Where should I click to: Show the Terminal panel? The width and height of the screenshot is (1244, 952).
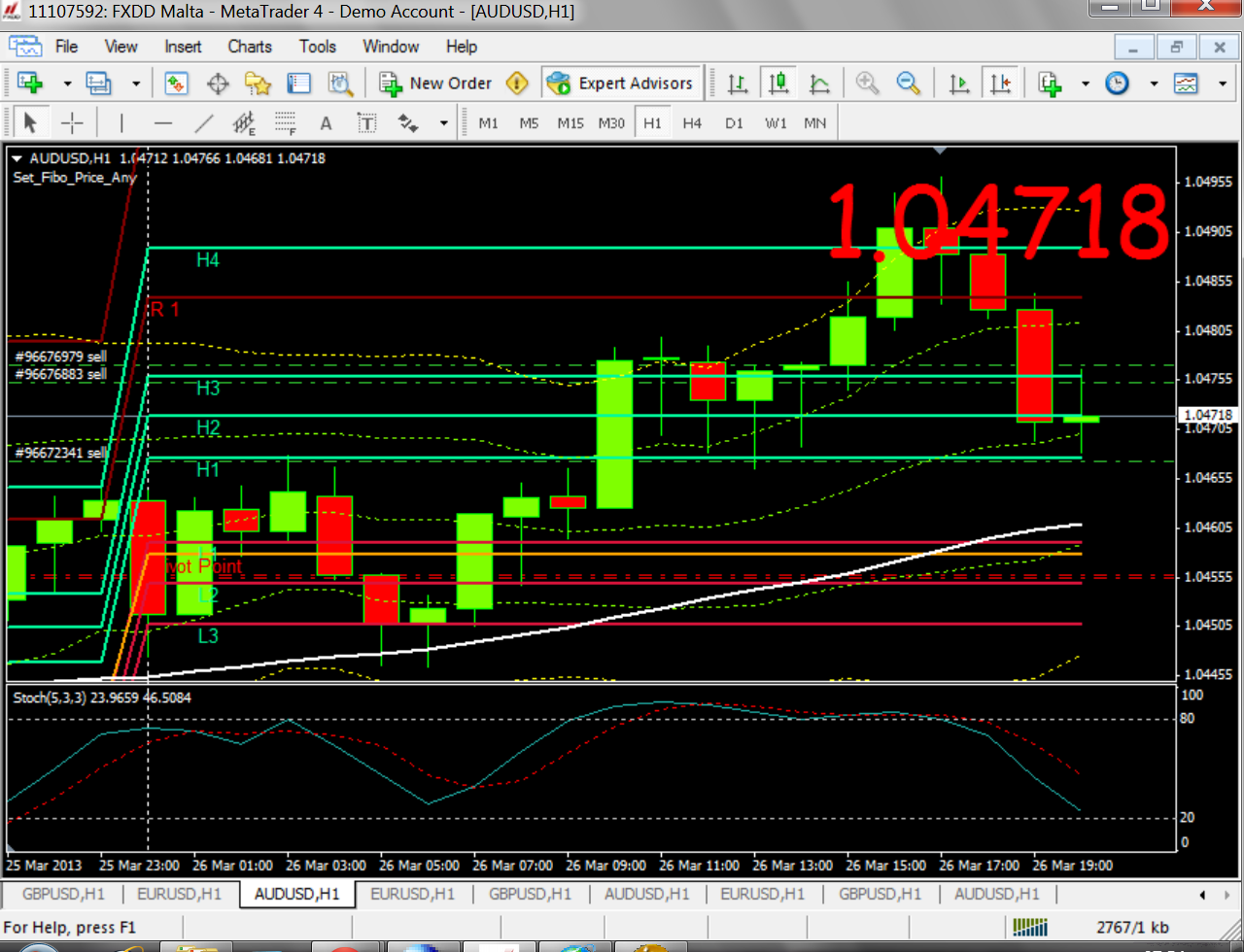[x=298, y=84]
